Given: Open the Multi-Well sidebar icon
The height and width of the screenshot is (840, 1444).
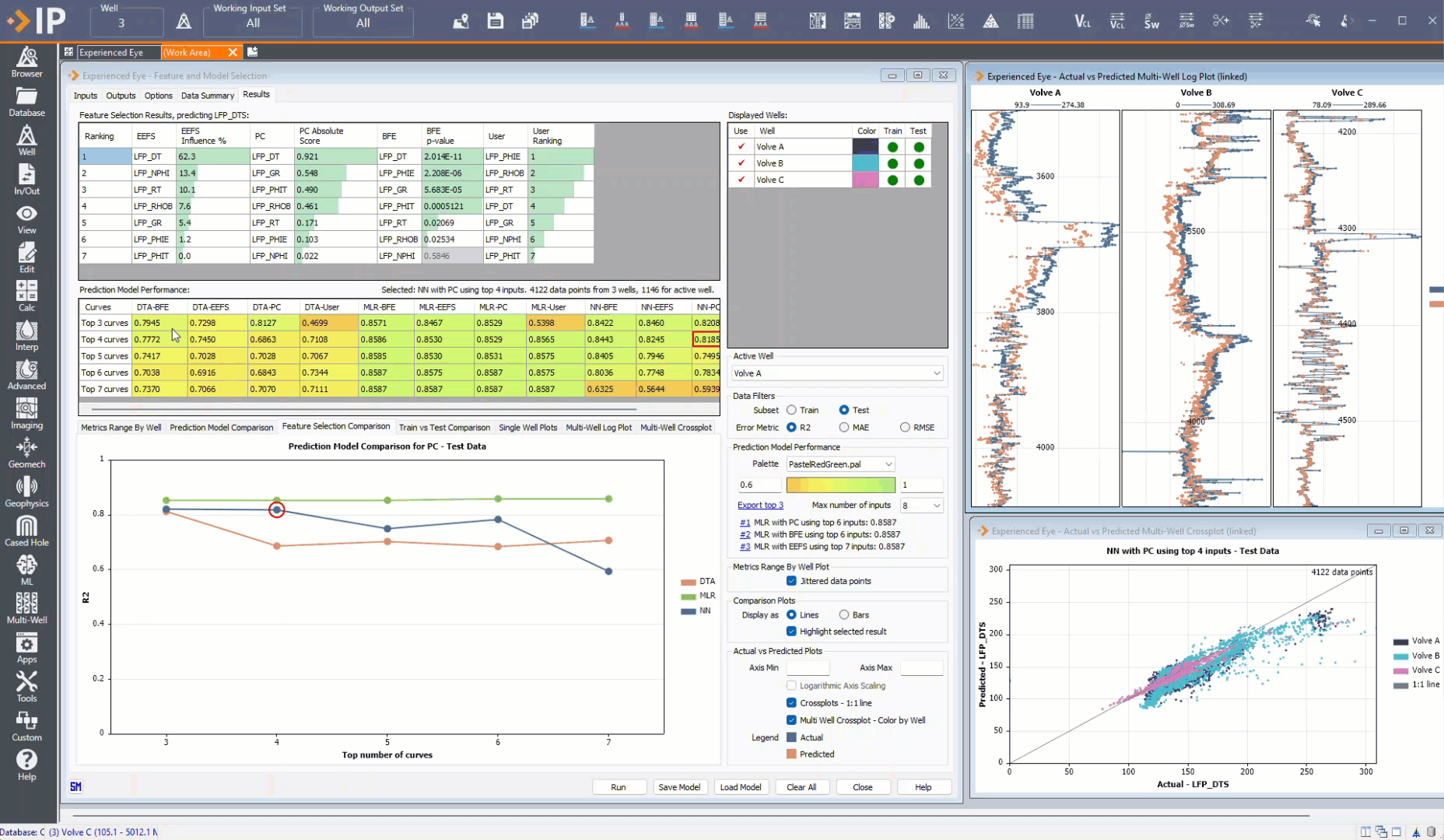Looking at the screenshot, I should (x=26, y=608).
